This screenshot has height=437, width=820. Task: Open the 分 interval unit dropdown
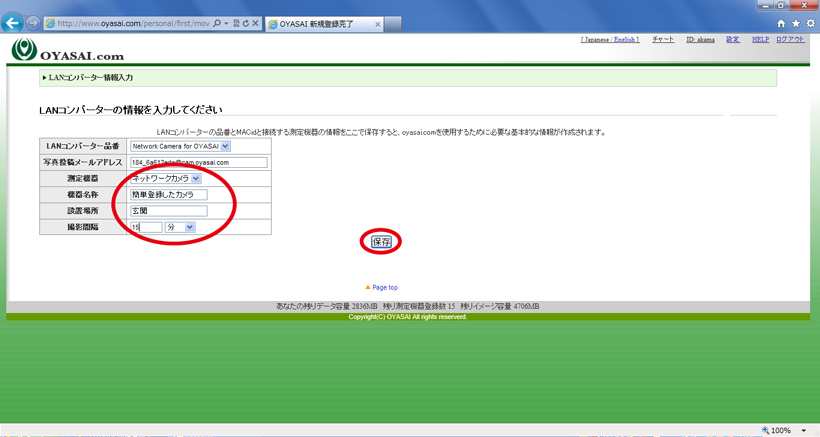[x=180, y=227]
